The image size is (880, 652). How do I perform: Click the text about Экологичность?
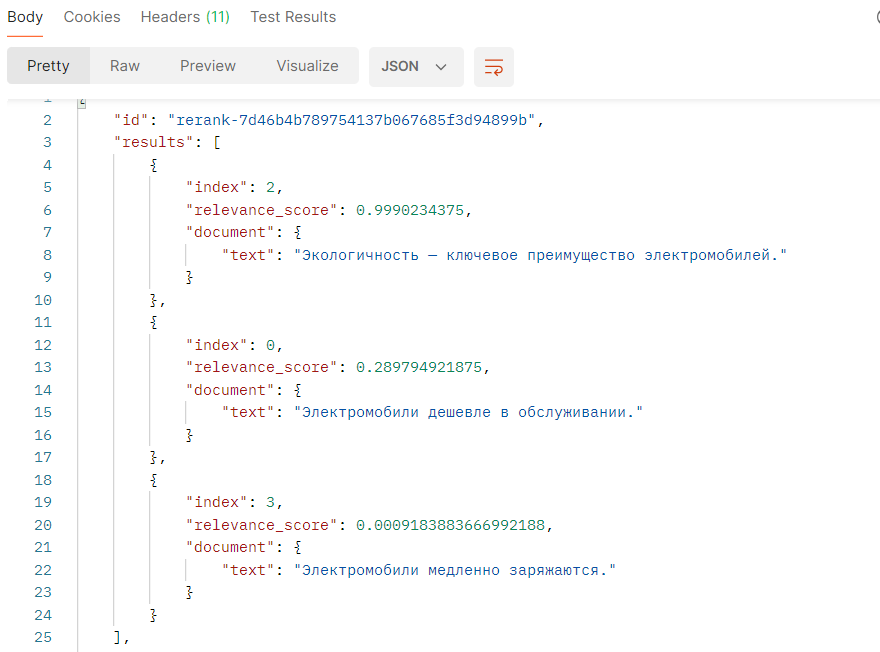click(x=540, y=255)
